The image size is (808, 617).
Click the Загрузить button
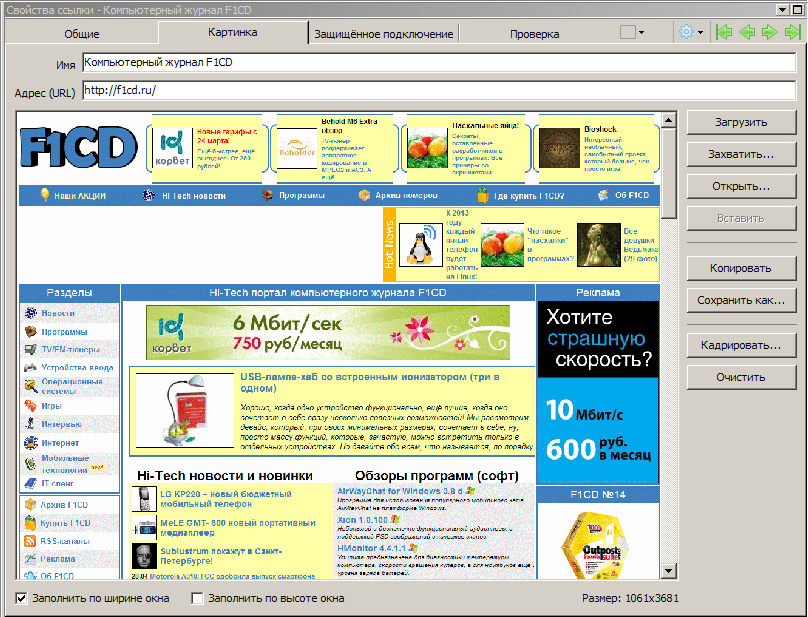point(742,123)
